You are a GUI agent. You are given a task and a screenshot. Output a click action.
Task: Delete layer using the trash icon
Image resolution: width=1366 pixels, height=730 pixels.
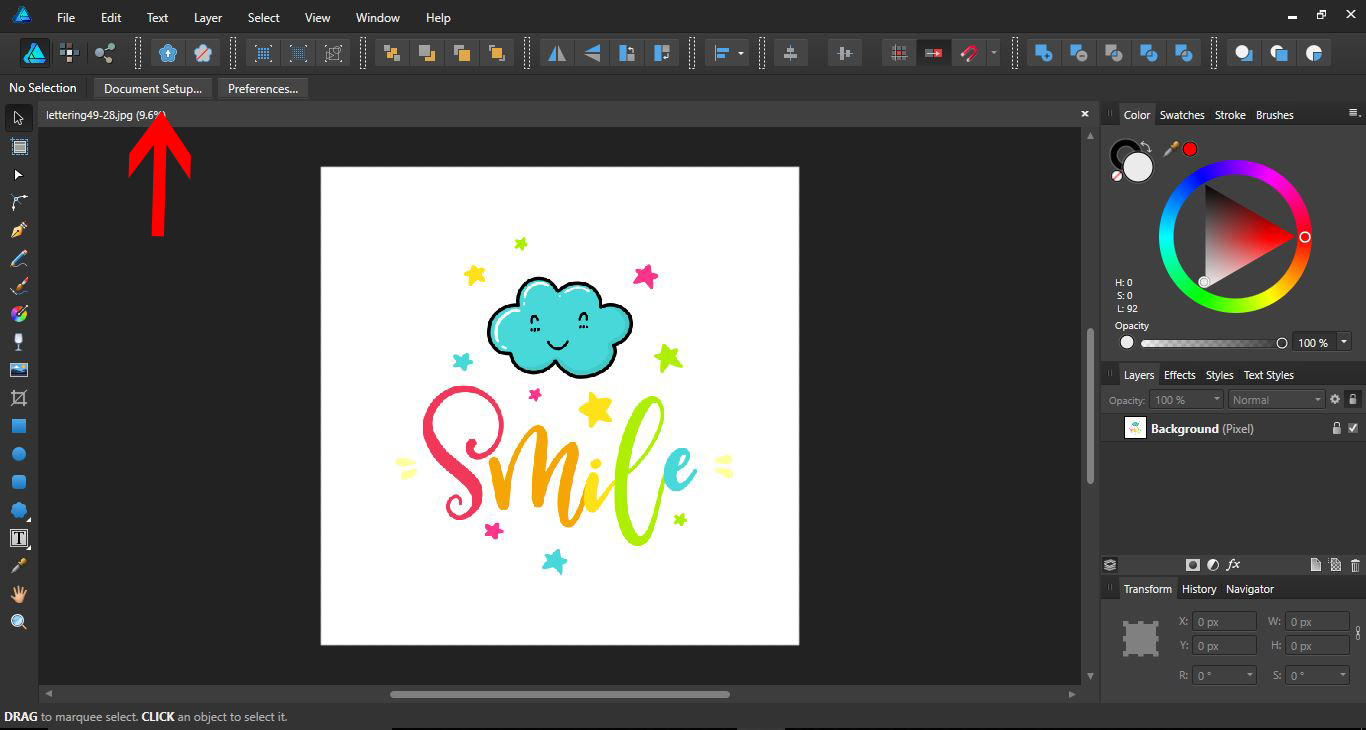[x=1355, y=565]
